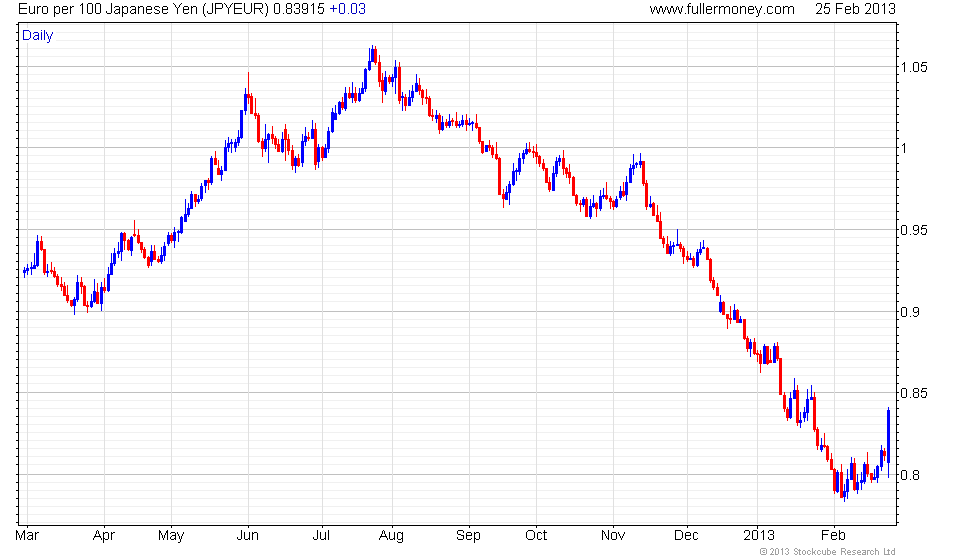Click the Jul month label

[x=321, y=536]
